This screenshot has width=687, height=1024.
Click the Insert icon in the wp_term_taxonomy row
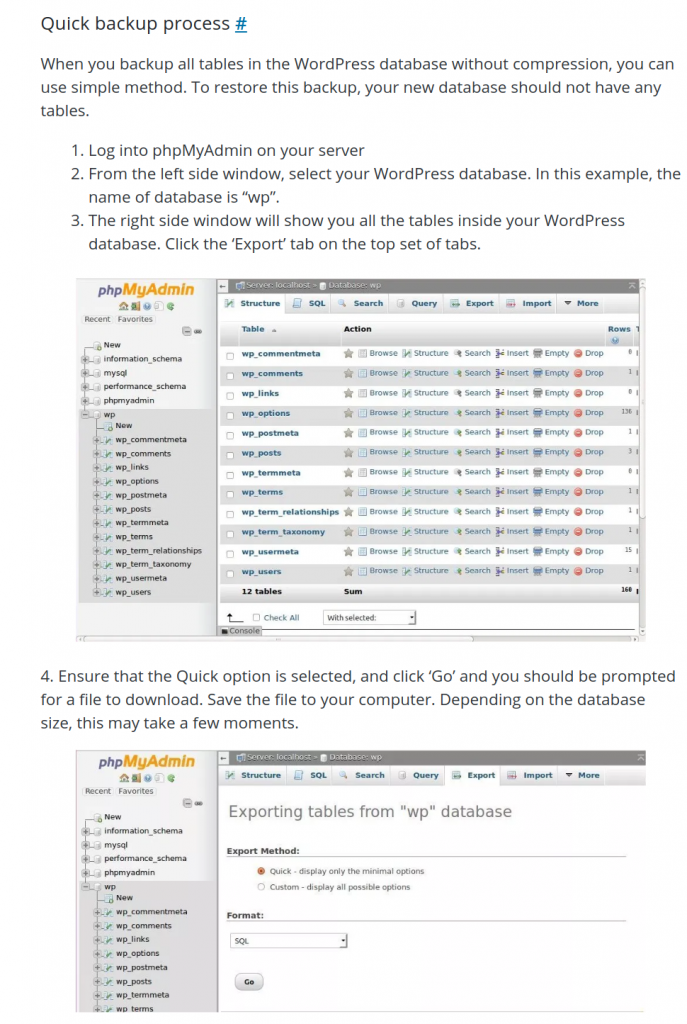tap(500, 532)
